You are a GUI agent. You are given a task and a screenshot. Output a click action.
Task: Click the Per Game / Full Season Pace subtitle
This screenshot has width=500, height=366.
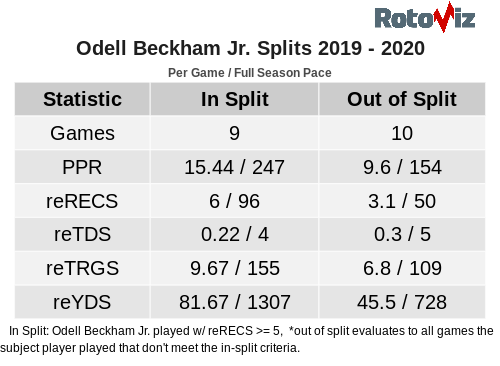tap(250, 73)
